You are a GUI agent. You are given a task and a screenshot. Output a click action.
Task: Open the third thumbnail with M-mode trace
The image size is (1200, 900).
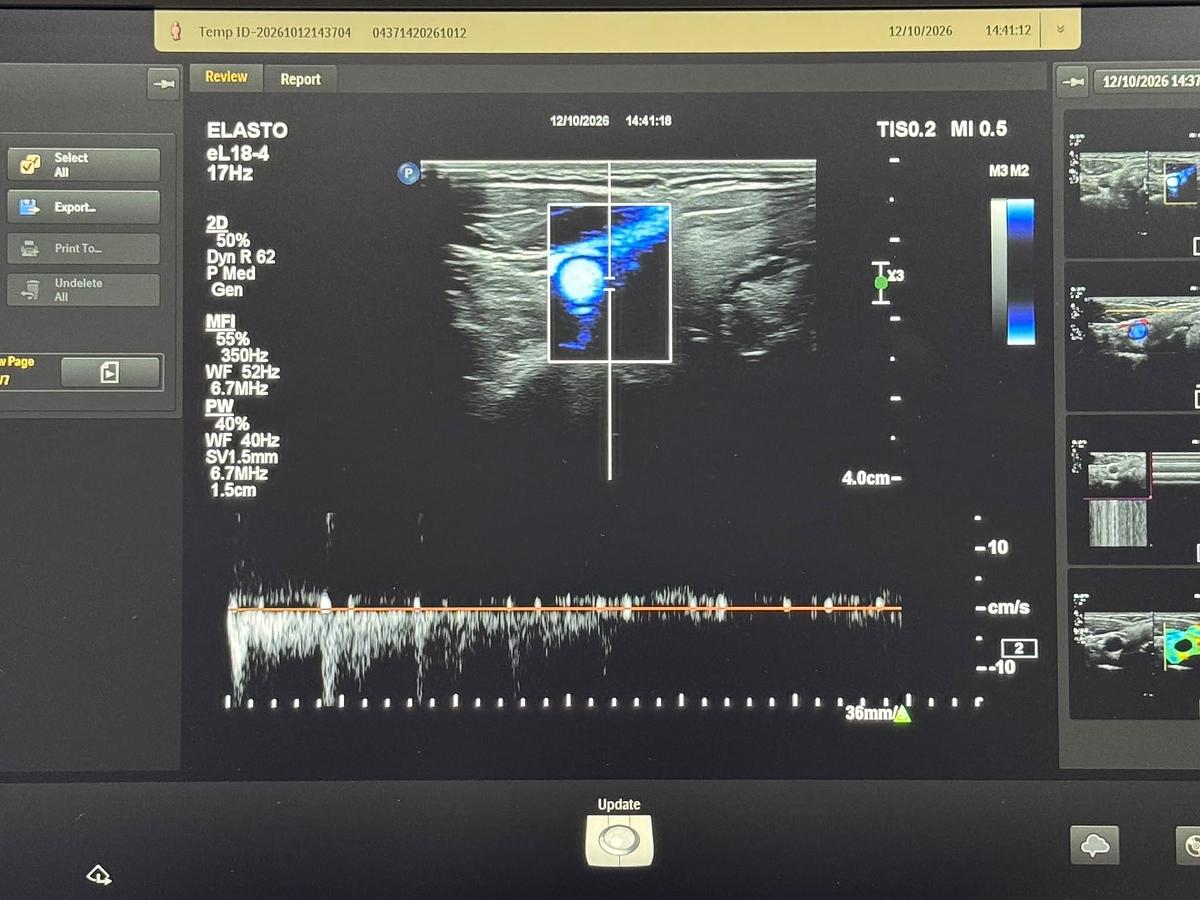pyautogui.click(x=1133, y=490)
